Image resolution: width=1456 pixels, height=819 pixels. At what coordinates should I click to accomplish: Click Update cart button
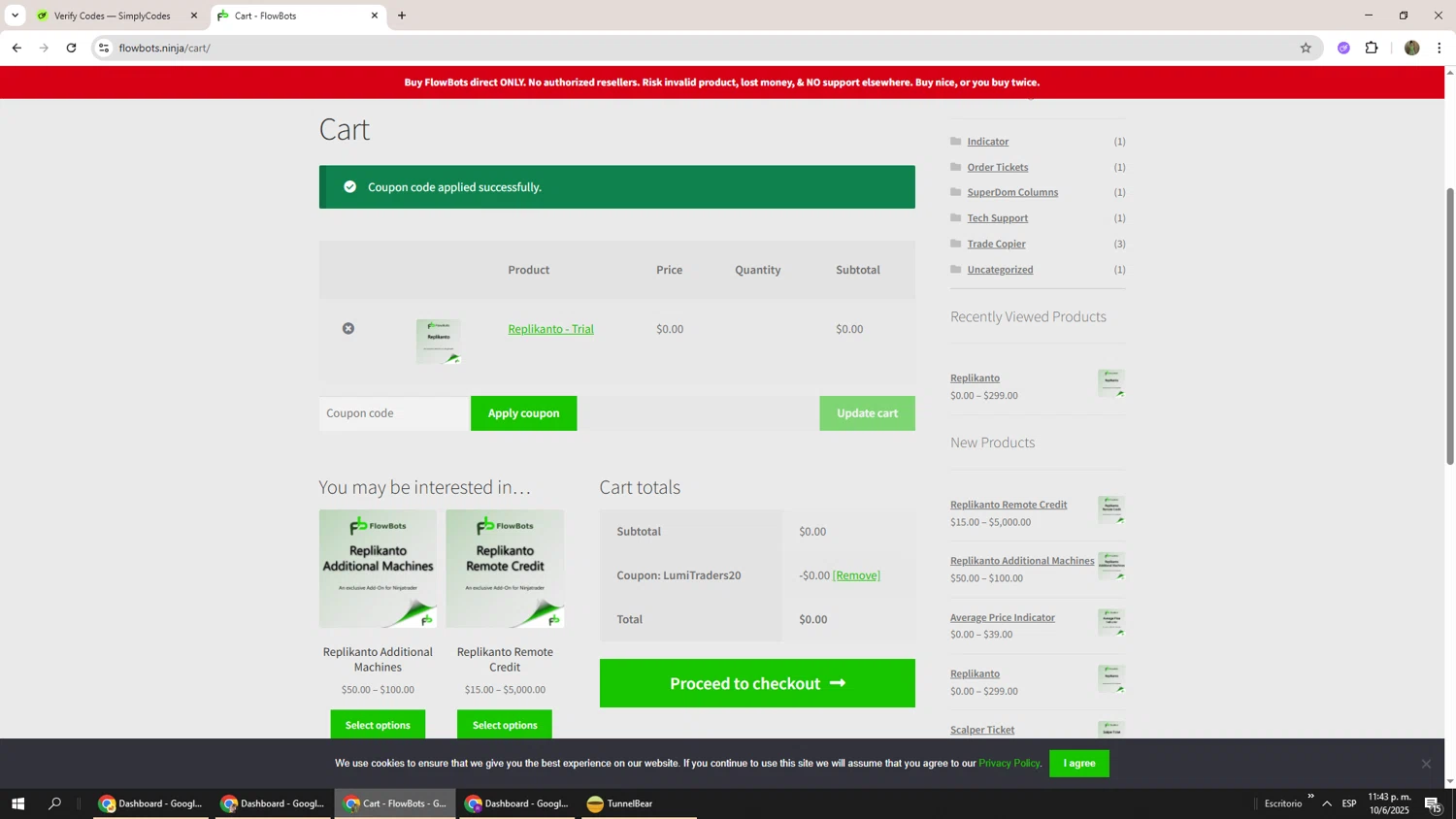(867, 413)
